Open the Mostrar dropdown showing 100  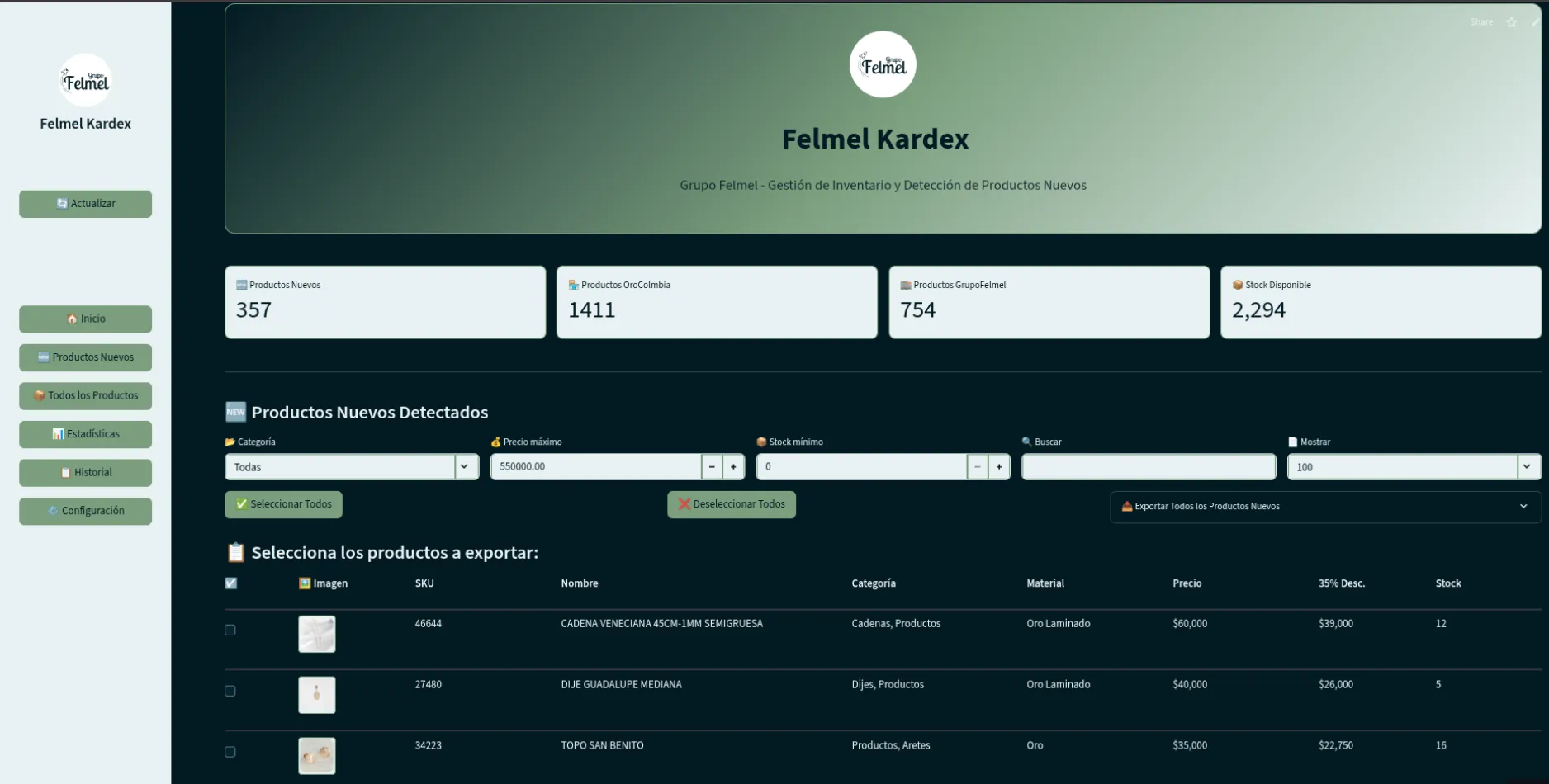click(1414, 467)
